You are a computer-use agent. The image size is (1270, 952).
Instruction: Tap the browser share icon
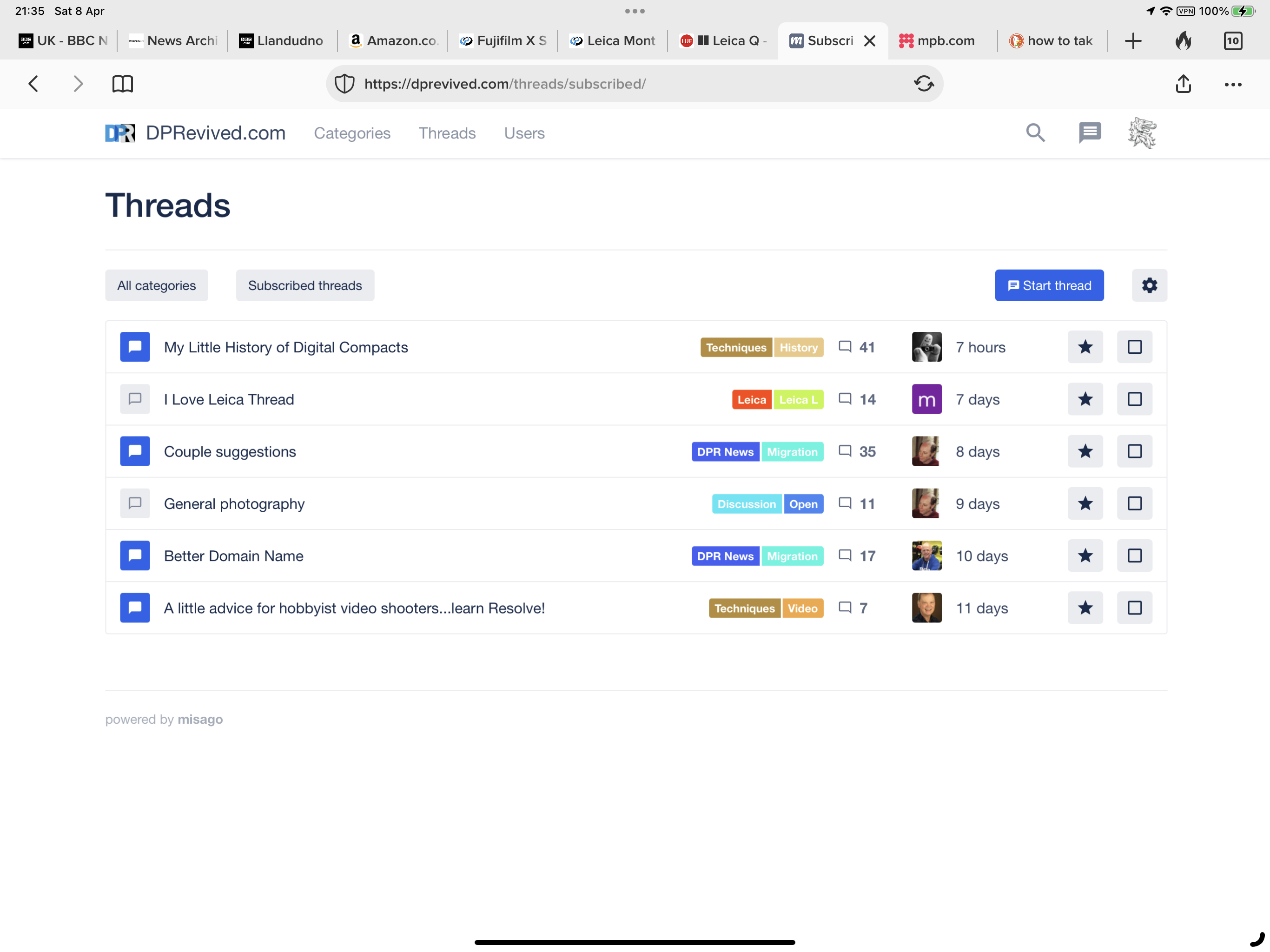1183,84
